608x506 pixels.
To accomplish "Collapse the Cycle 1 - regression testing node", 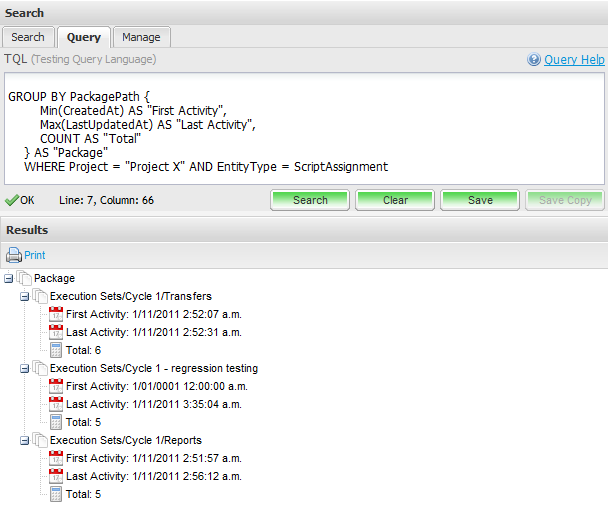I will click(x=25, y=368).
